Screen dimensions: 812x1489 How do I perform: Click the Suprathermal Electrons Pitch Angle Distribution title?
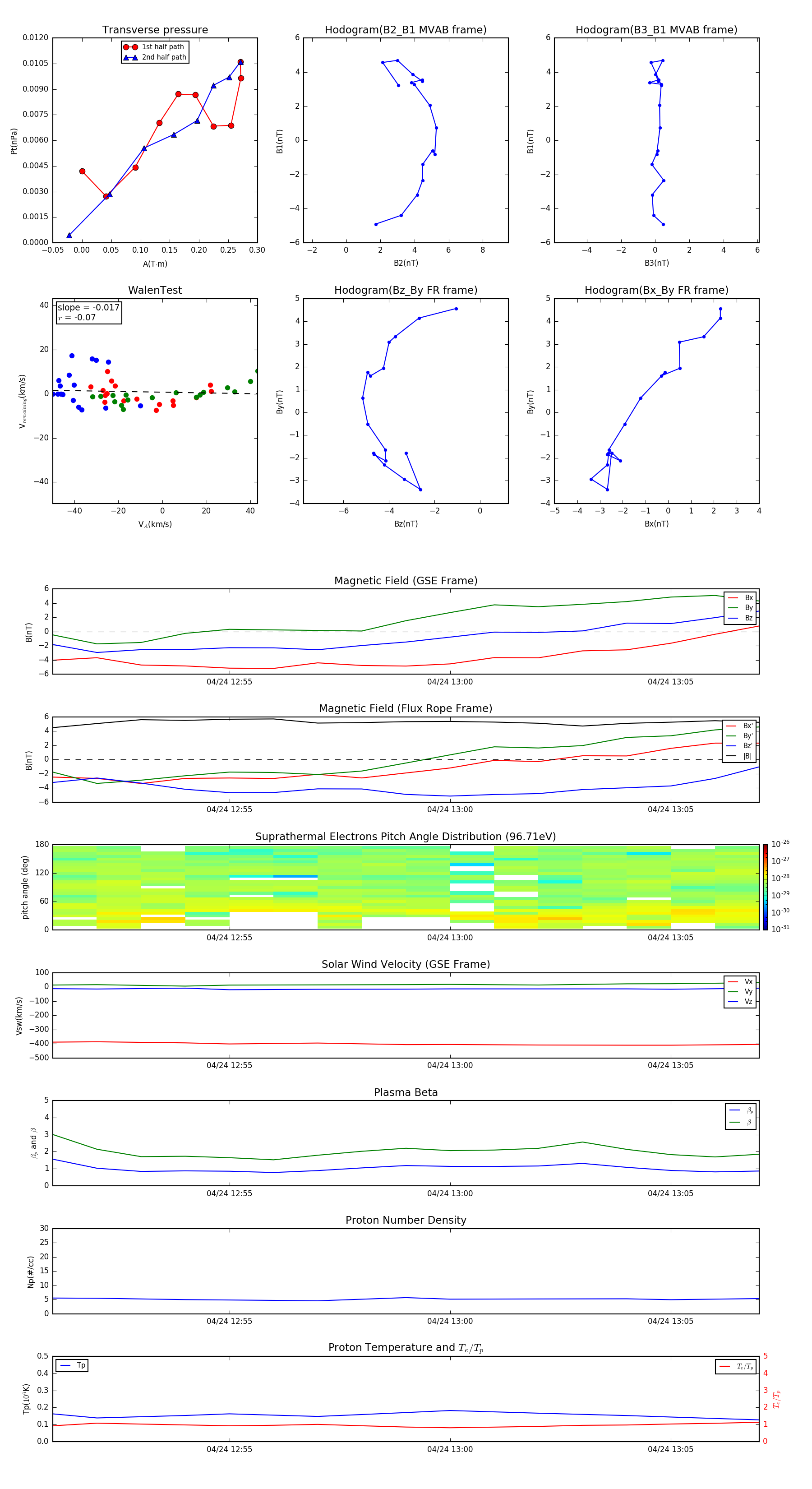click(x=406, y=837)
